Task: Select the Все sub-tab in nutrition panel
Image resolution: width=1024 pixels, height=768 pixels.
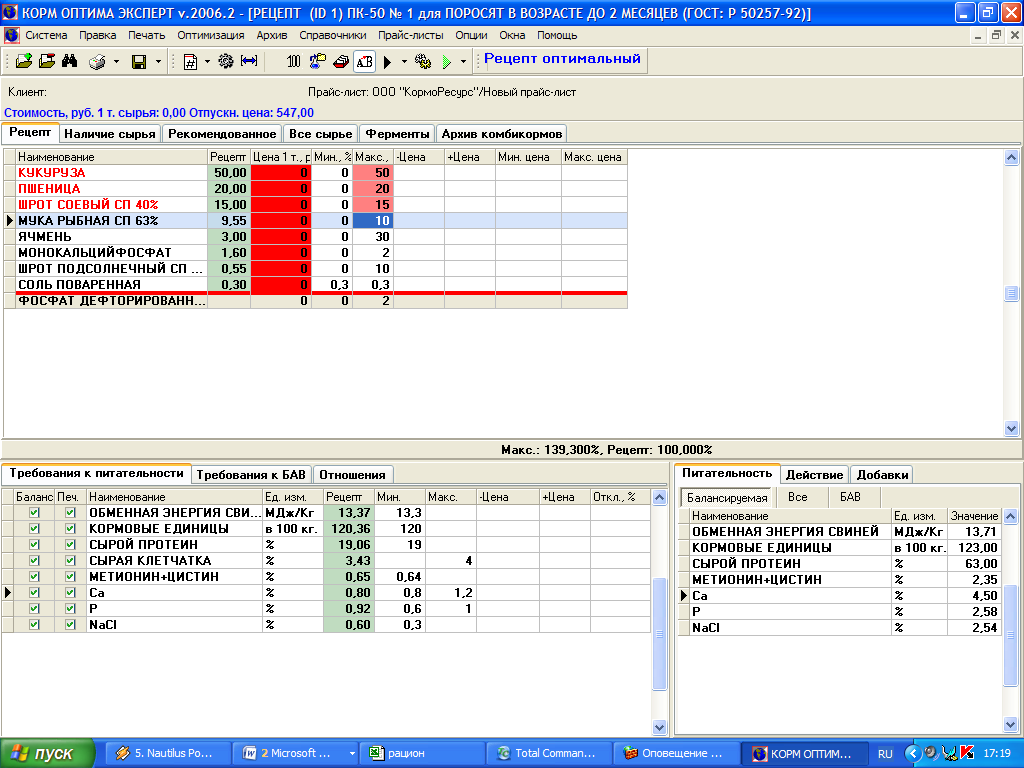Action: coord(797,497)
